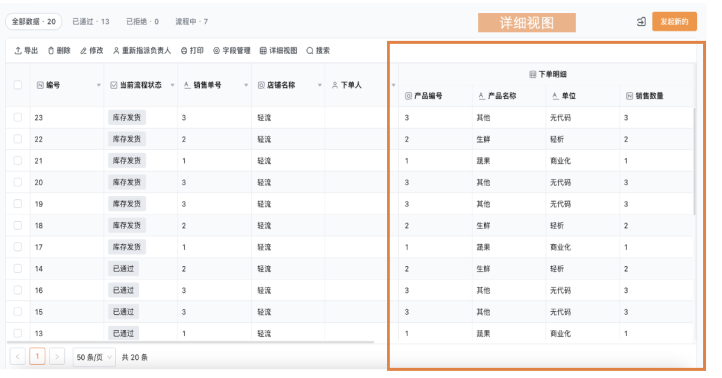Go to the previous page arrow
The image size is (722, 378).
[x=17, y=357]
